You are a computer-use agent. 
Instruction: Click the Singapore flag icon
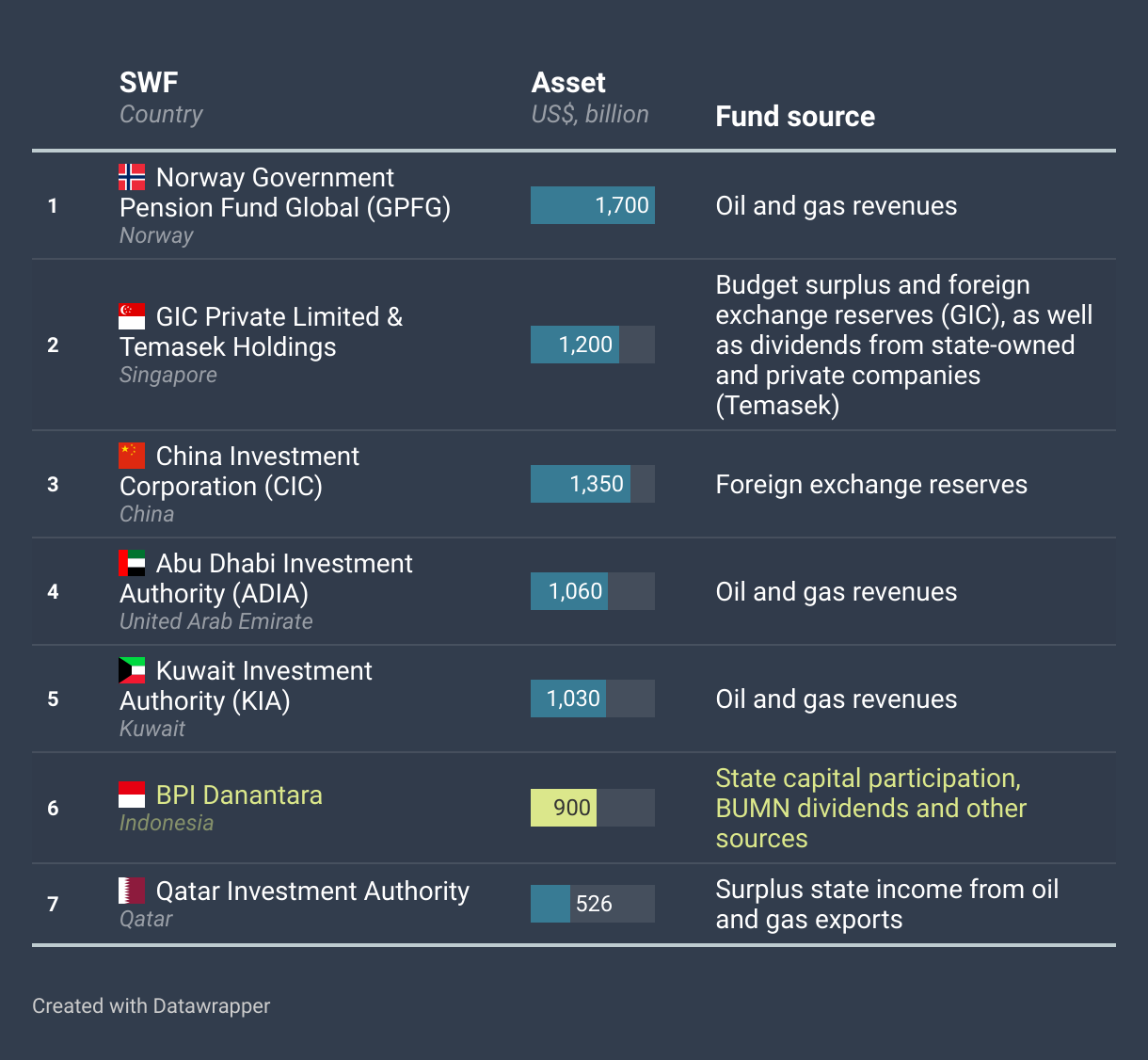[x=132, y=316]
